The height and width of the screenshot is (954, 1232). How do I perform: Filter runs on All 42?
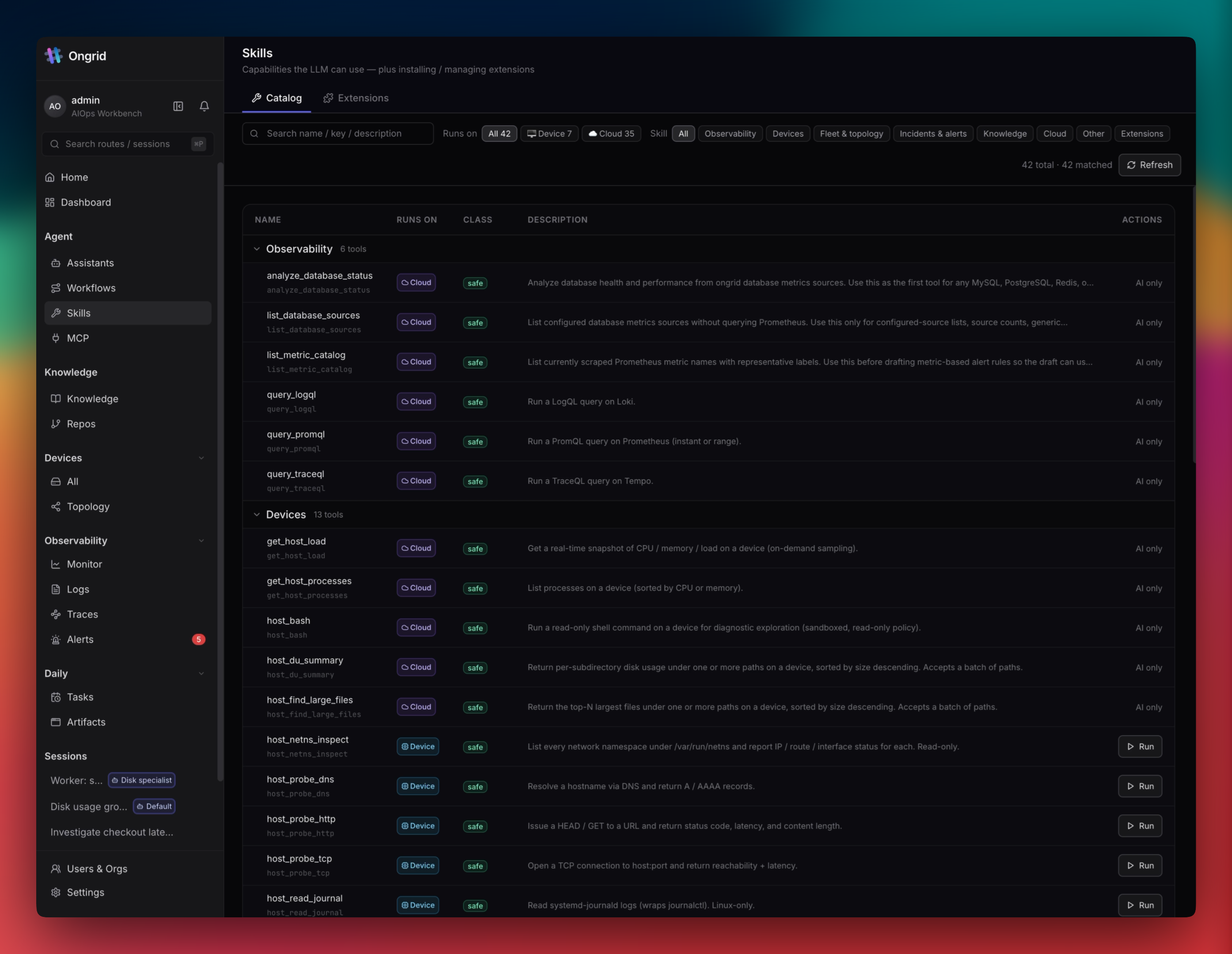499,134
